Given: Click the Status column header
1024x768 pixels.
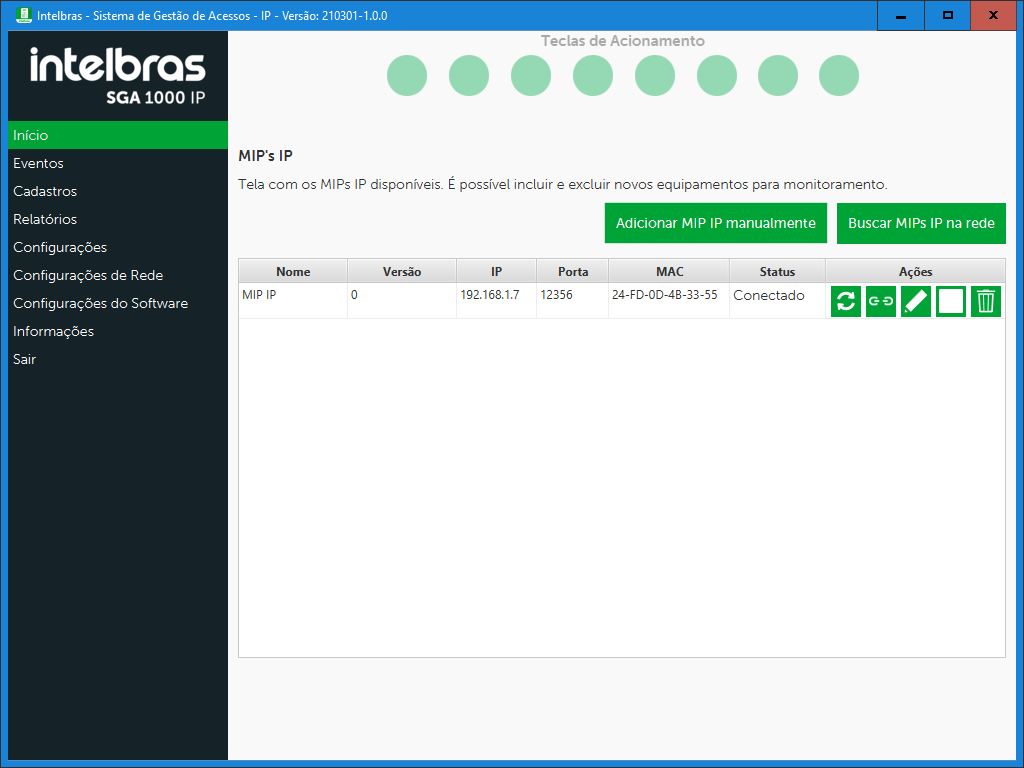Looking at the screenshot, I should click(777, 272).
